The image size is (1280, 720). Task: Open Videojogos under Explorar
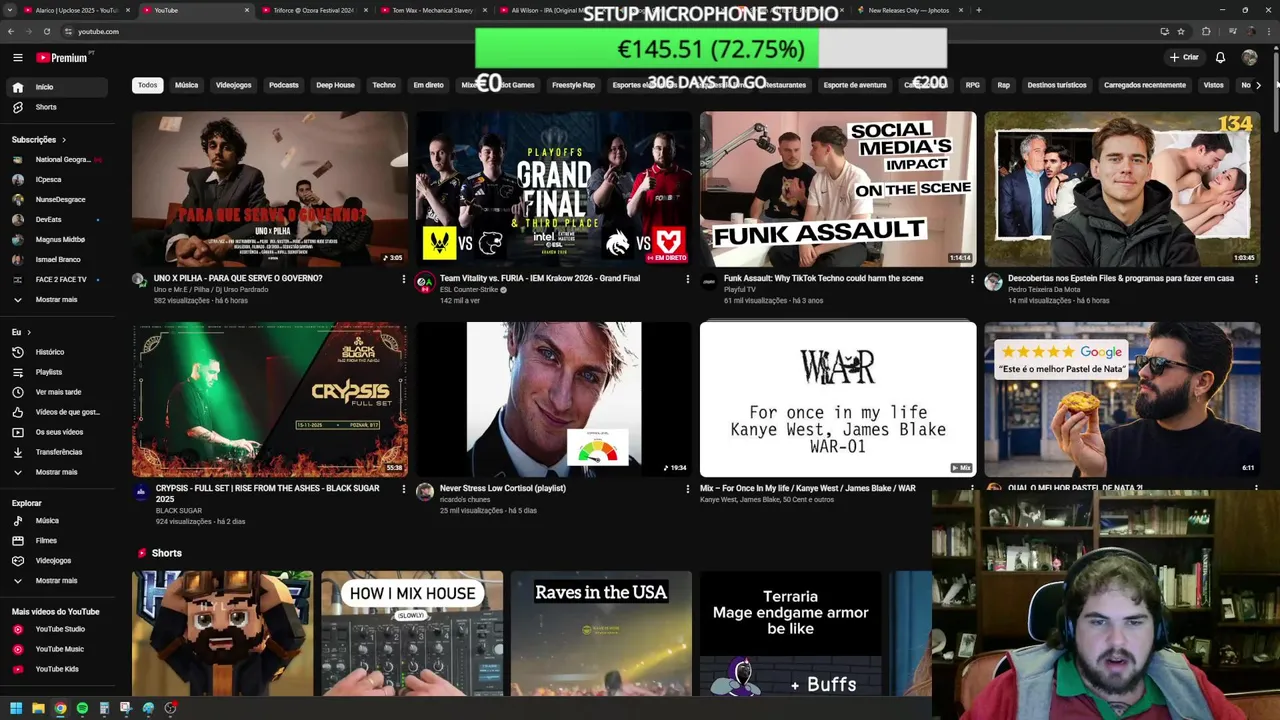tap(55, 561)
